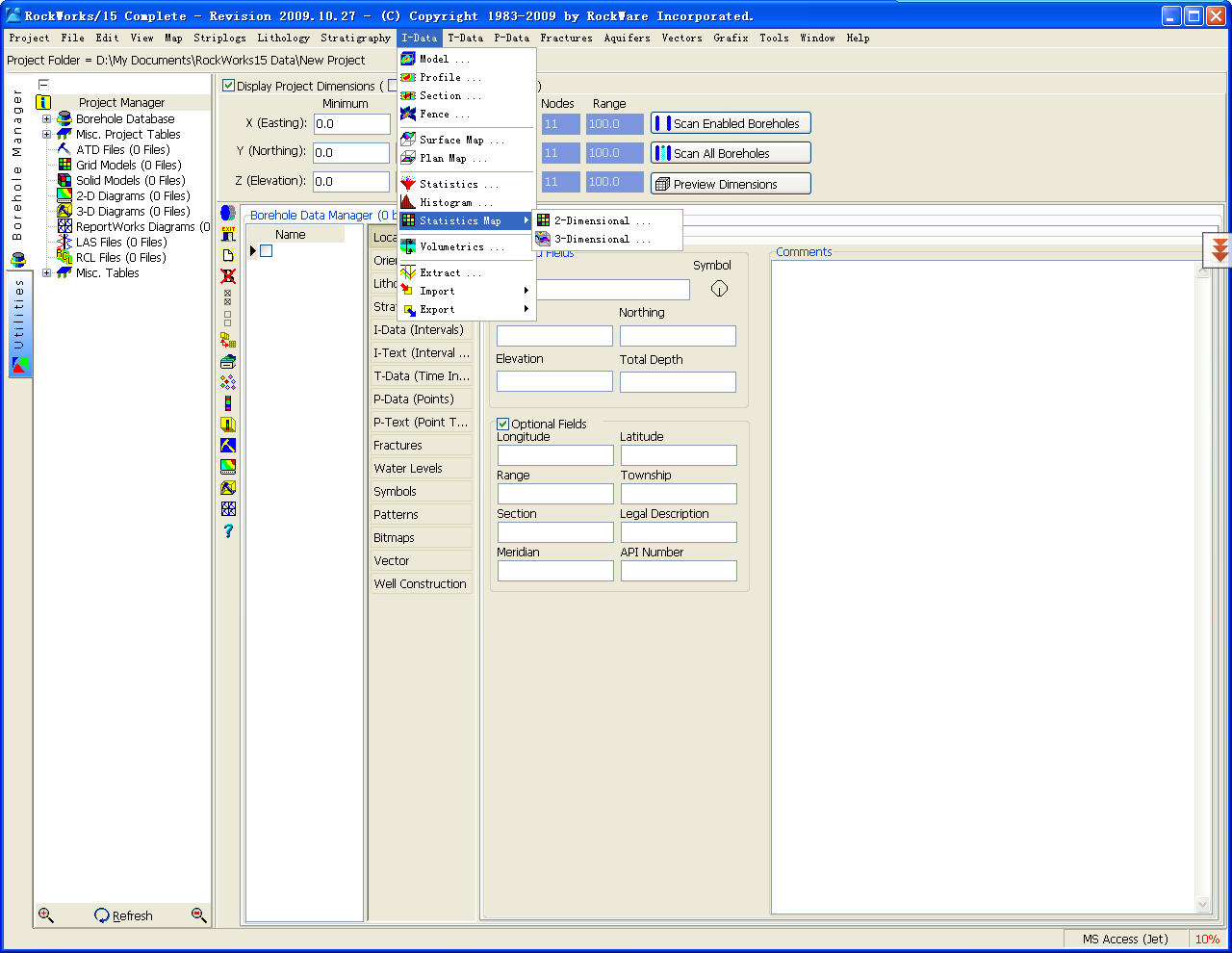Expand the Misc. Tables tree node

click(46, 272)
